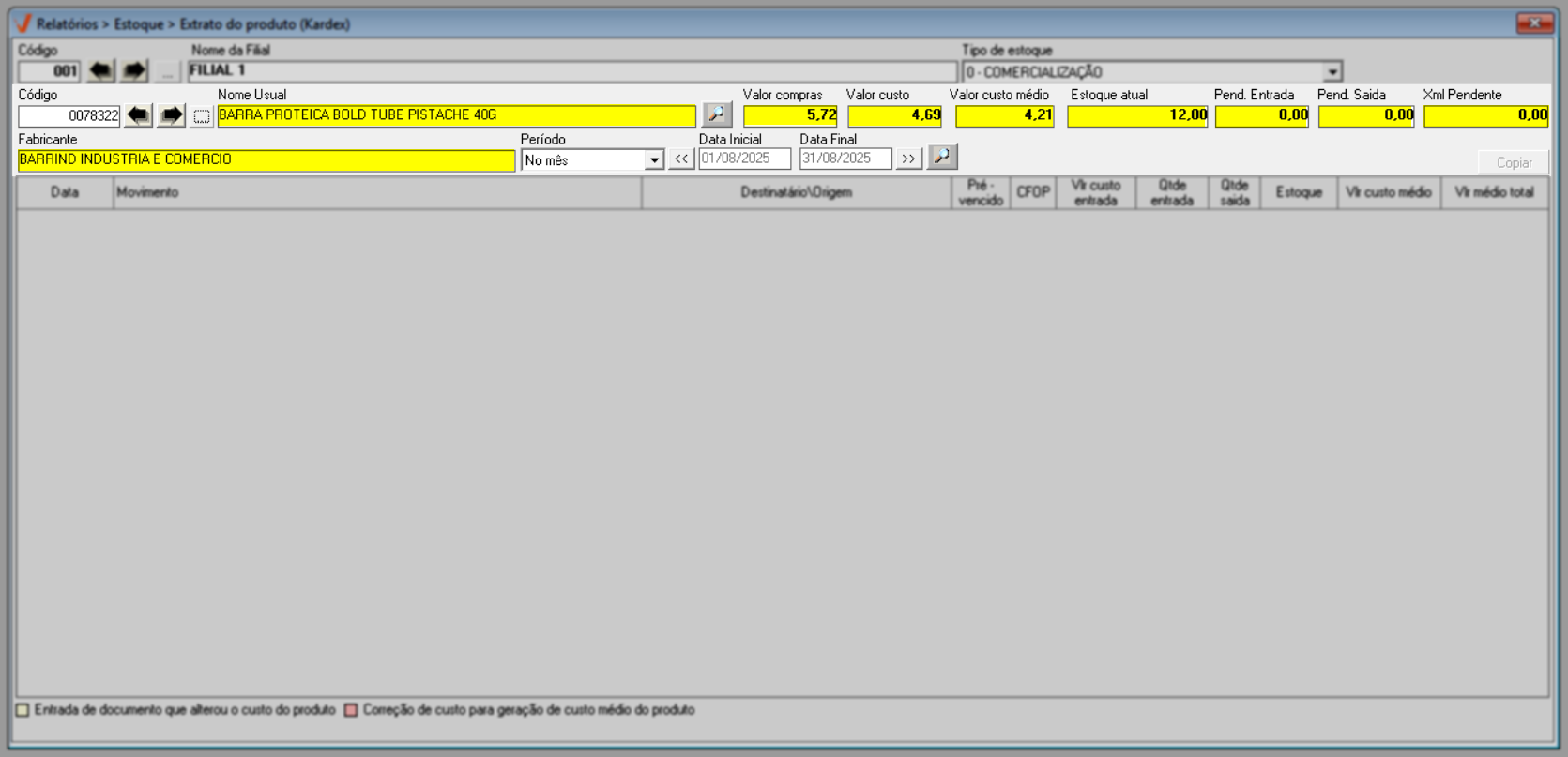Click window title 'Extrato do produto (Kardex)'
The height and width of the screenshot is (757, 1568).
coord(265,24)
